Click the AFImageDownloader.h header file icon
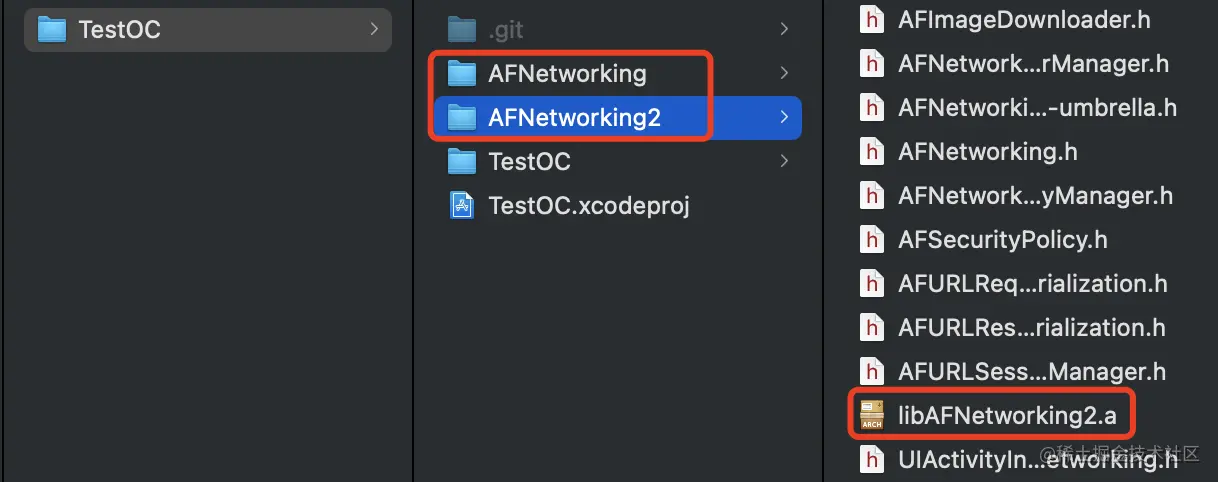Viewport: 1218px width, 482px height. [872, 20]
